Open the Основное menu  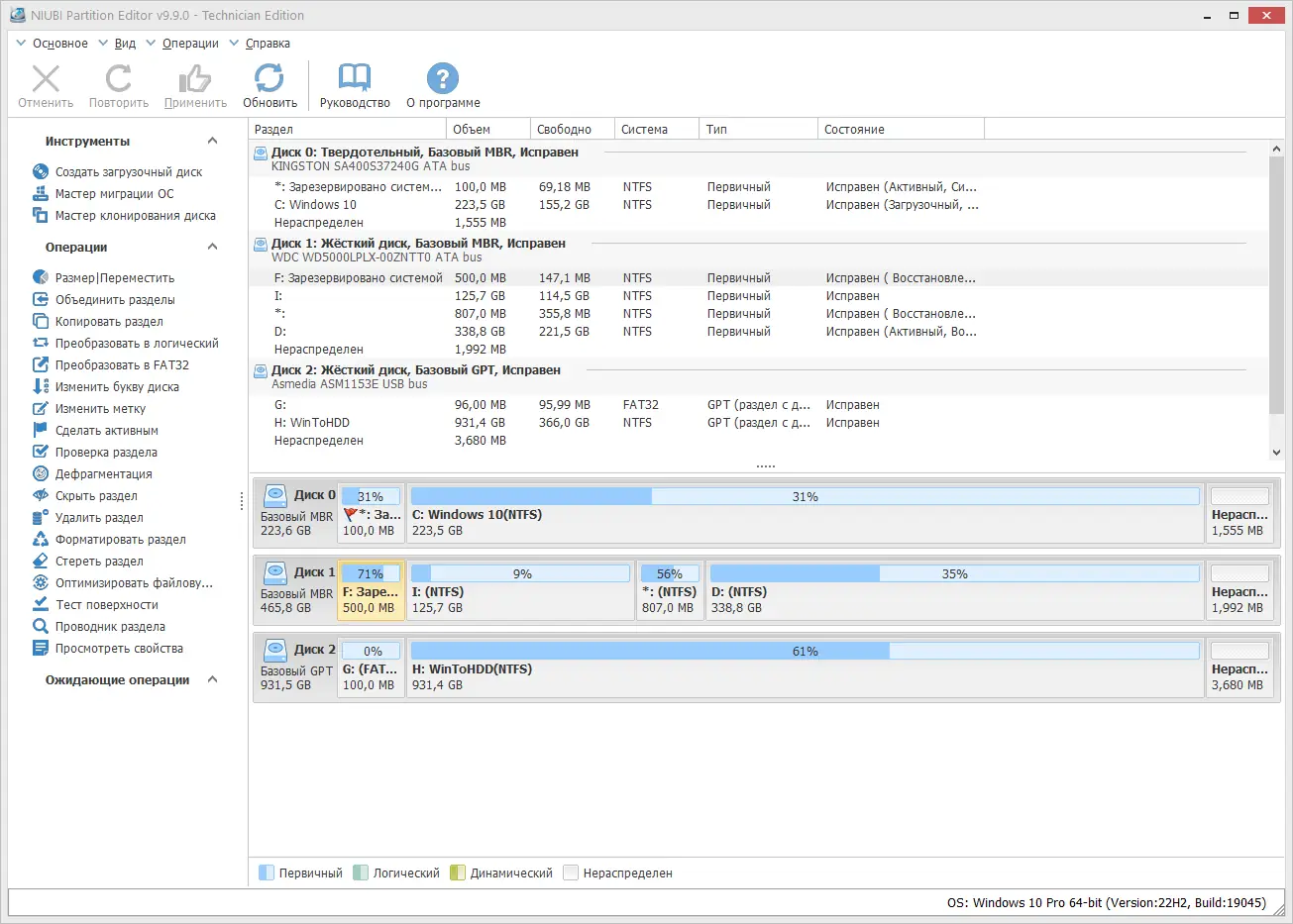pos(59,44)
